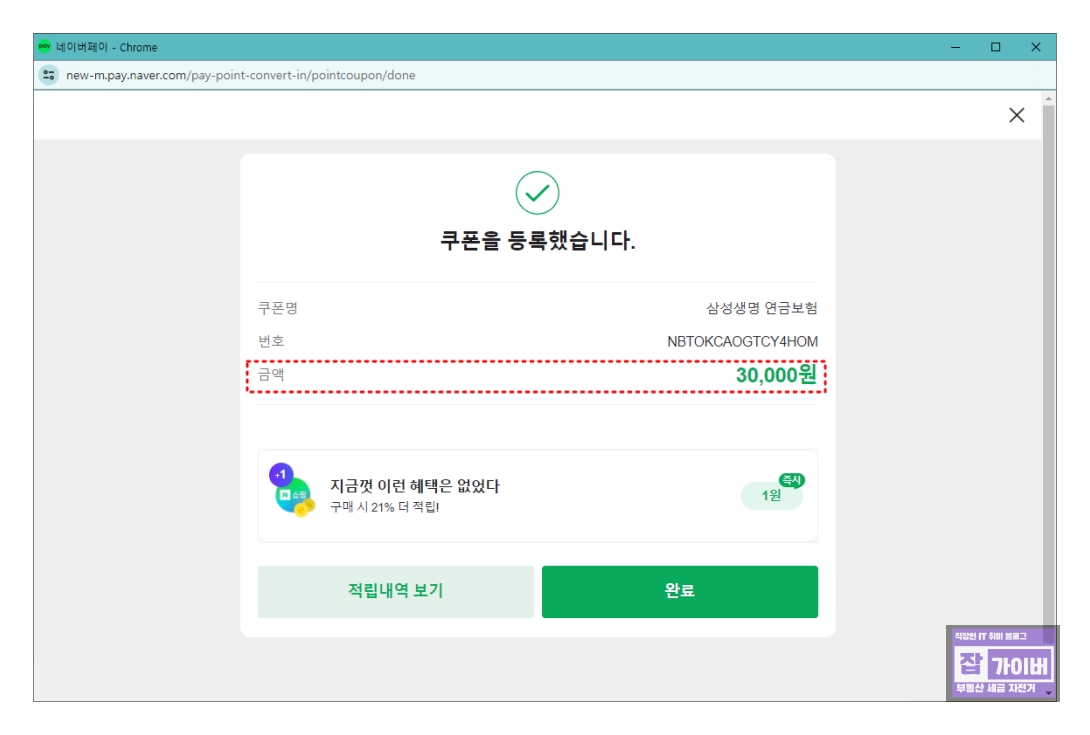The image size is (1090, 735).
Task: Expand the 잡가이버 badge via its down arrow
Action: (x=1049, y=692)
